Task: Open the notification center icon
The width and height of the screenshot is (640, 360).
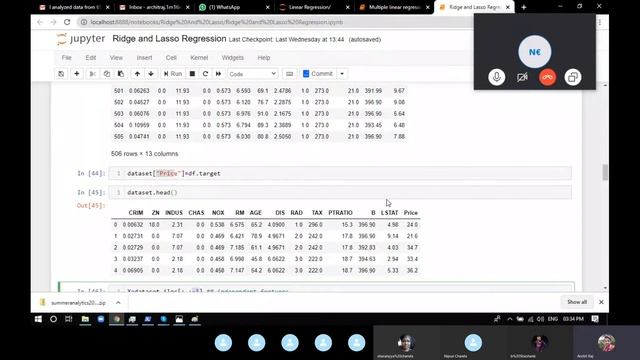Action: coord(595,319)
